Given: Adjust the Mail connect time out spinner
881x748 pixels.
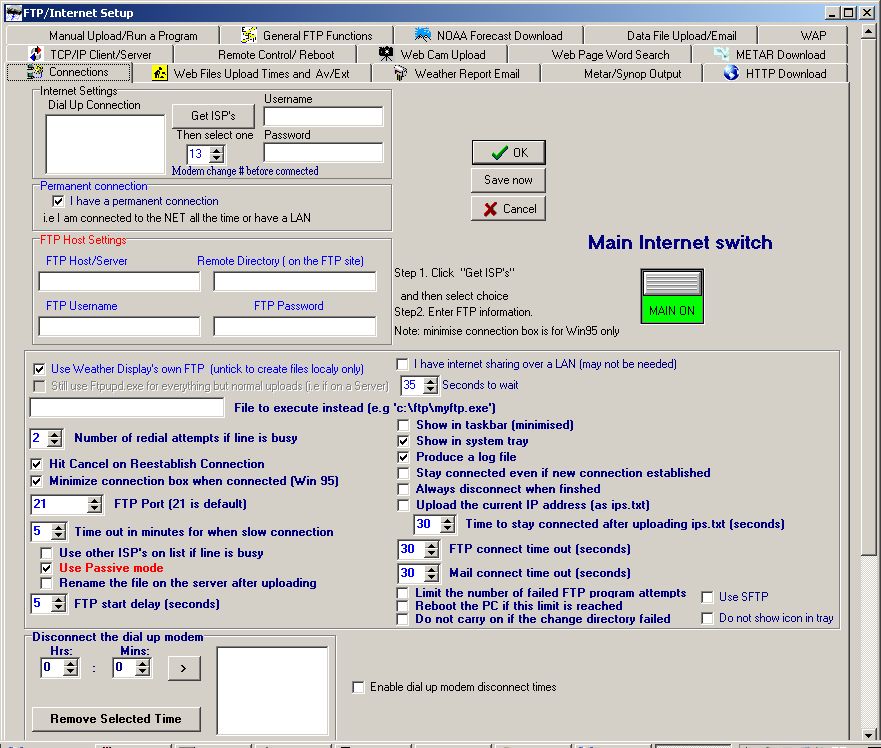Looking at the screenshot, I should [x=432, y=573].
